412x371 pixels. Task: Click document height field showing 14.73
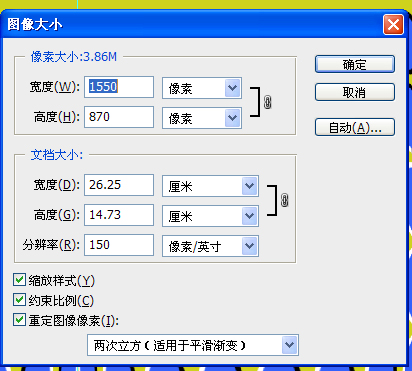click(119, 215)
